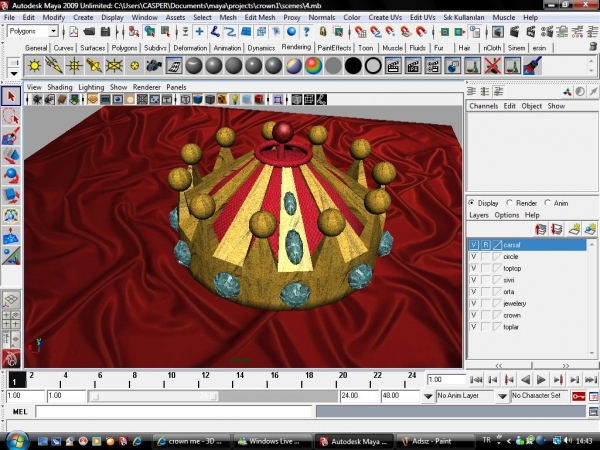The width and height of the screenshot is (600, 450).
Task: Create an area light from shelf
Action: pos(114,66)
